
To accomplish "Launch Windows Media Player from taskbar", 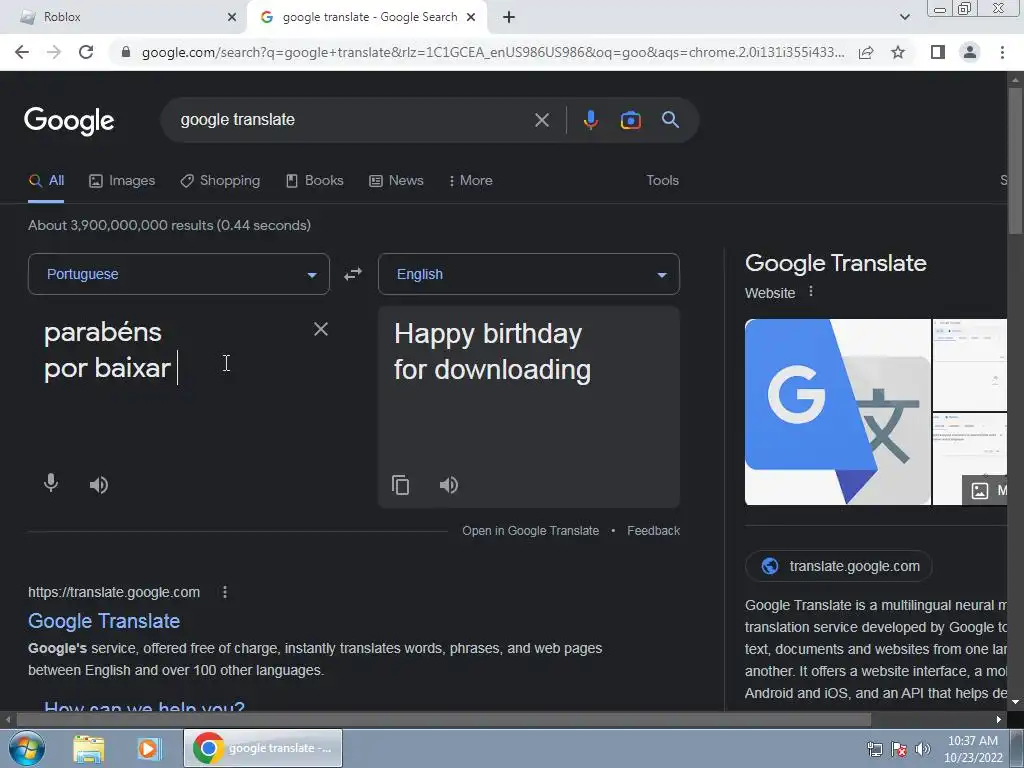I will point(148,748).
